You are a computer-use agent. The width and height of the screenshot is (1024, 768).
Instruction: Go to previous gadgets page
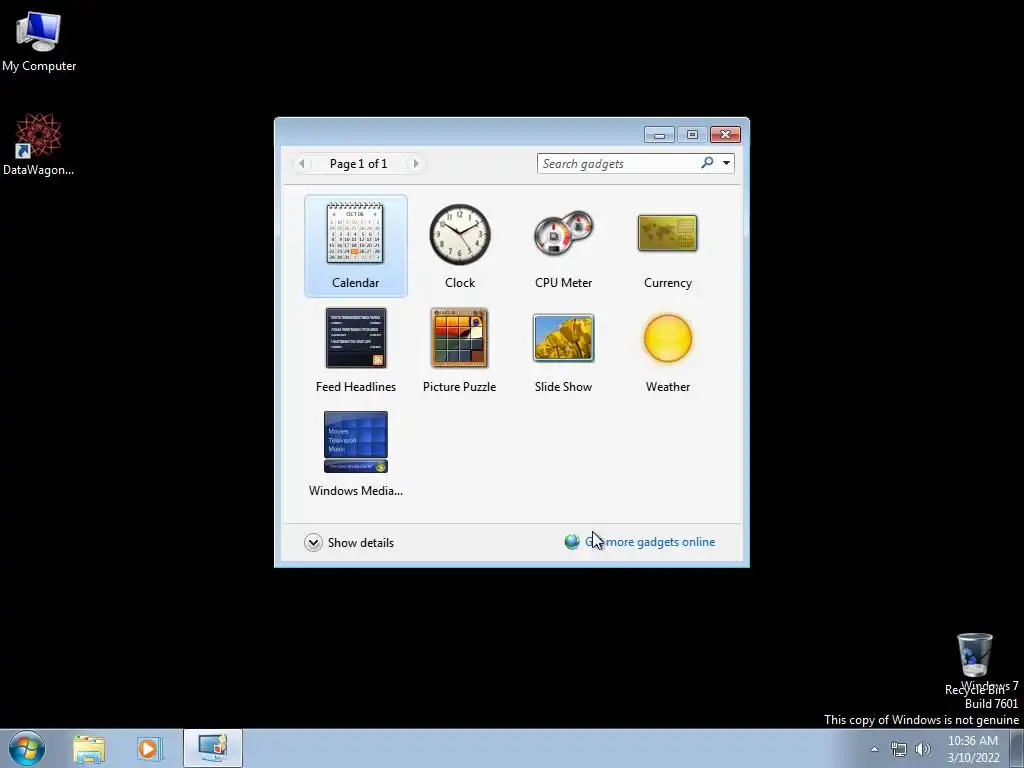[x=302, y=163]
